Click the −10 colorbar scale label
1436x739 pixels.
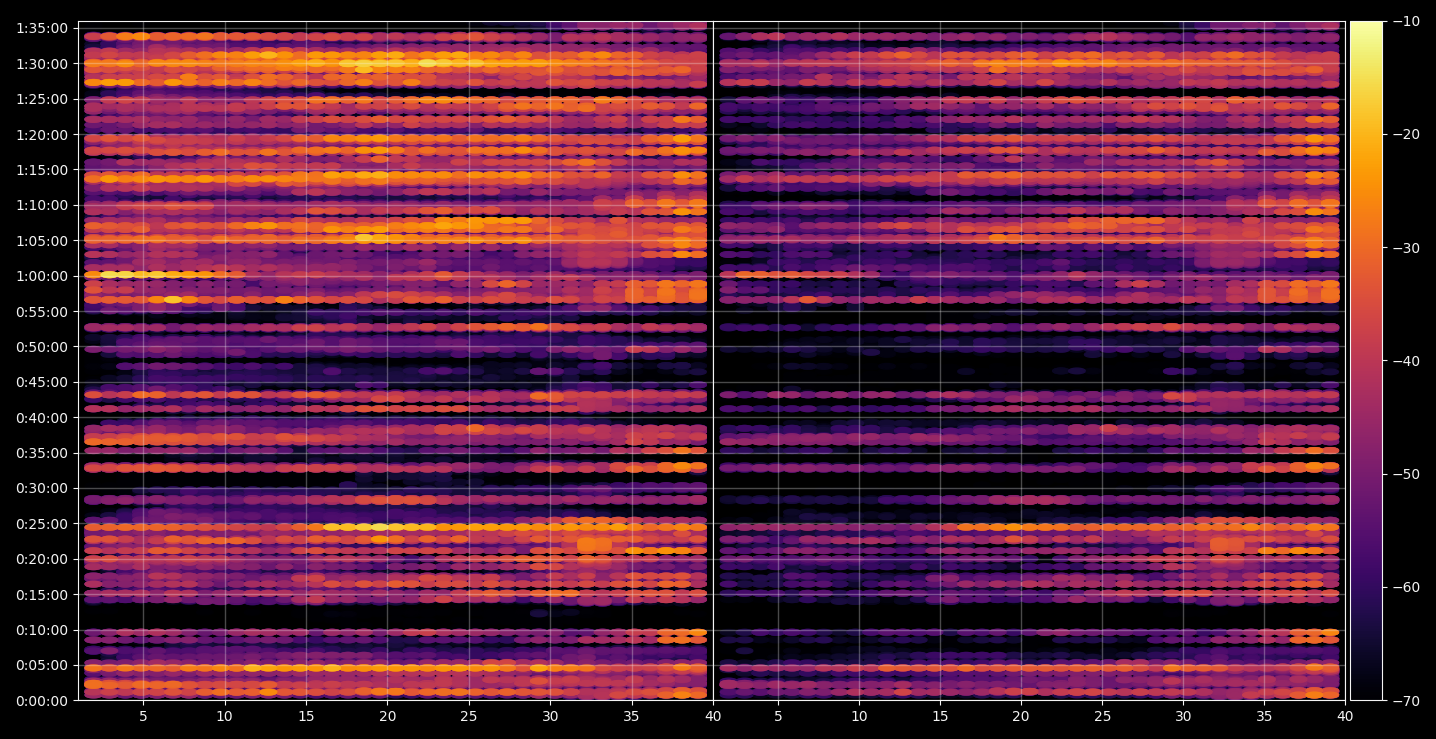point(1406,21)
